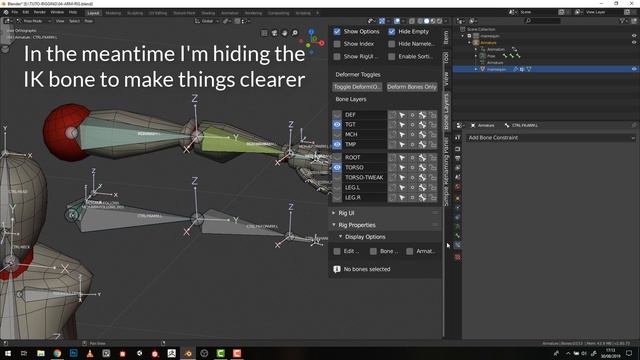Collapse the mannequin collection in outliner

coord(463,36)
